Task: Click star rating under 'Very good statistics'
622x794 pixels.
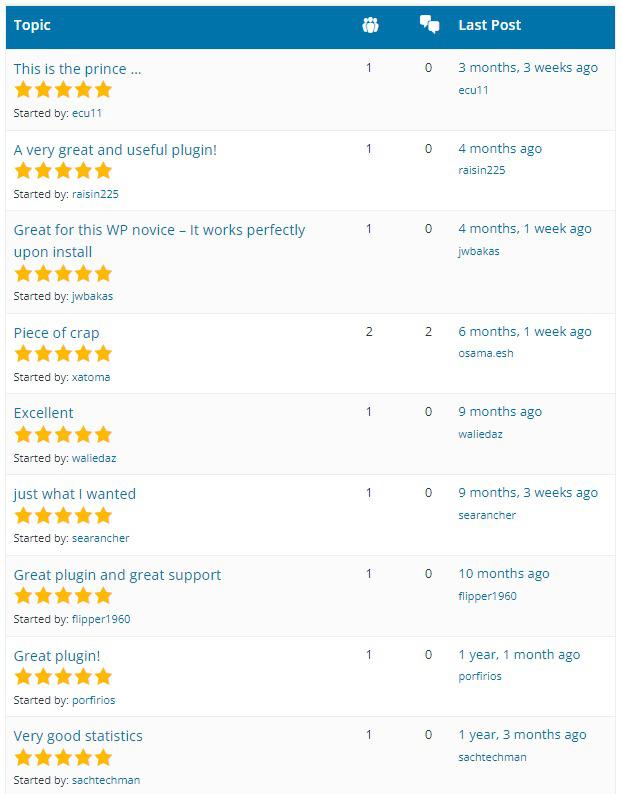Action: [x=63, y=758]
